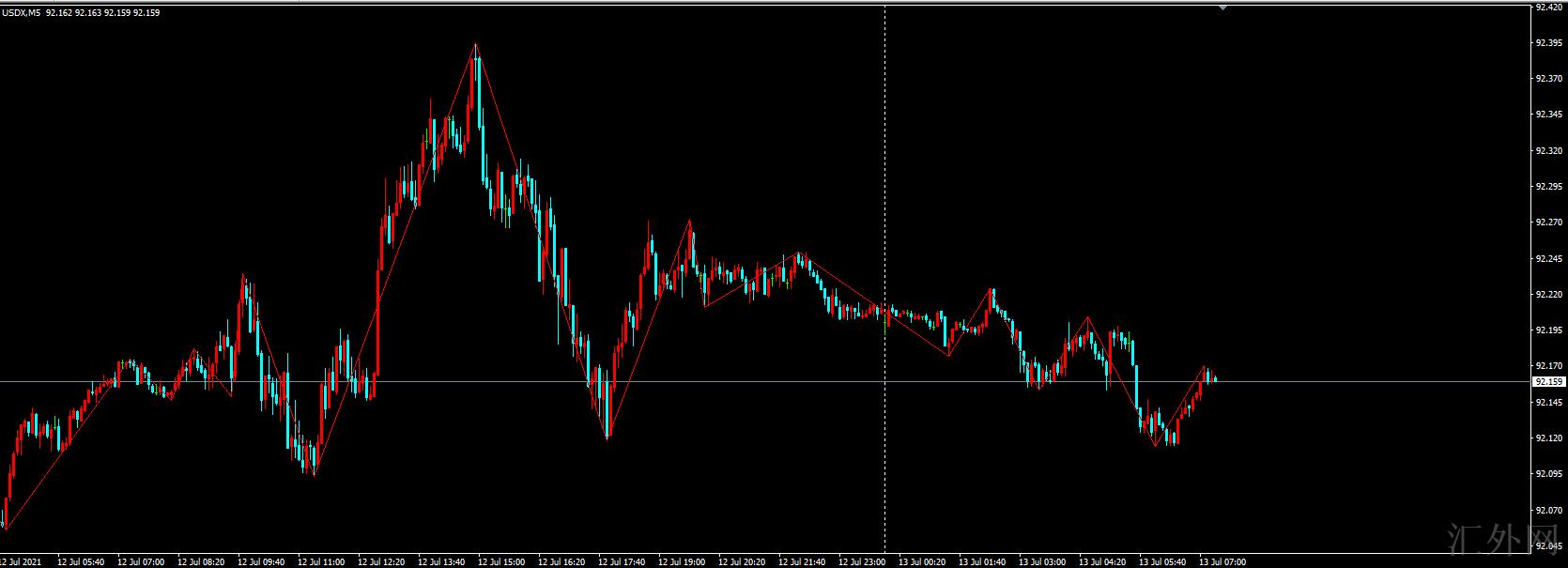
Task: Click time axis label 12 Jul 08:20
Action: coord(201,561)
